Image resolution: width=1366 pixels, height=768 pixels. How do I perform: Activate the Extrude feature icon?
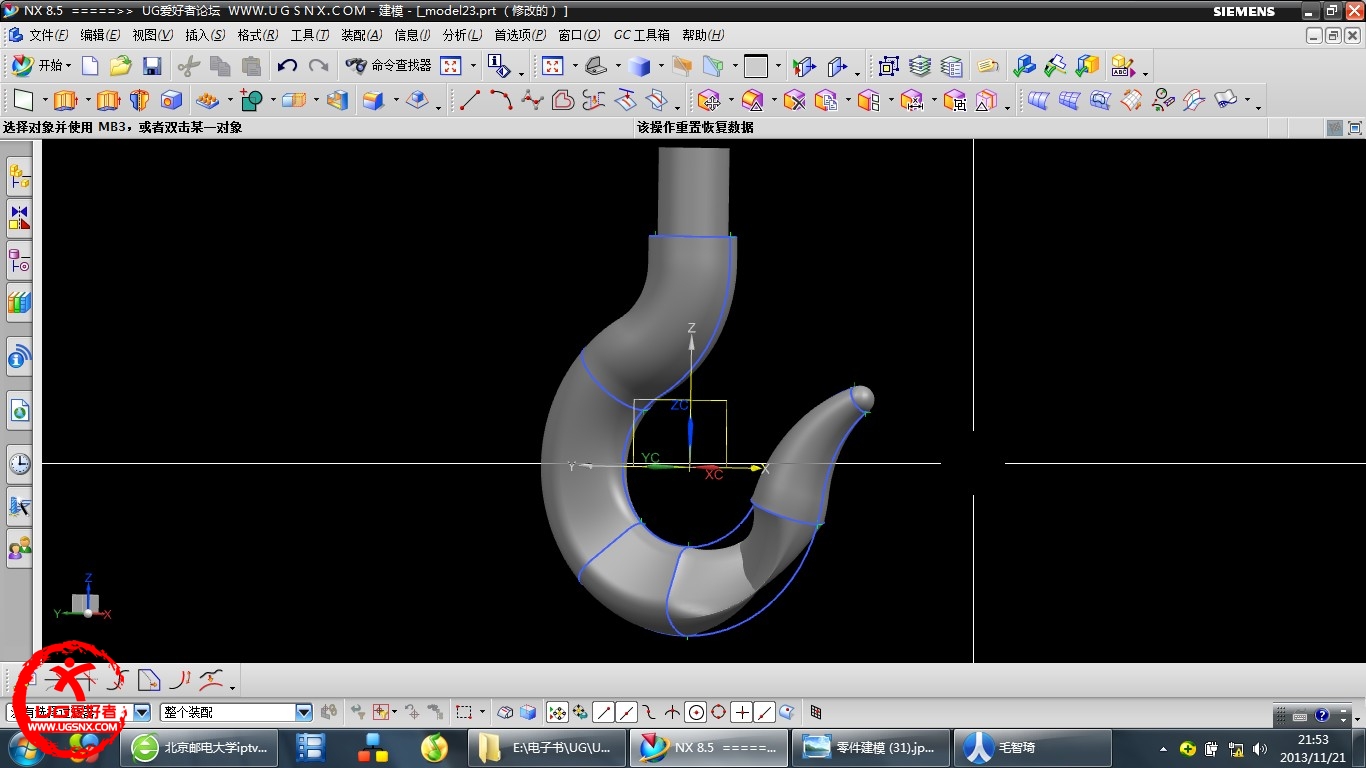[x=66, y=100]
